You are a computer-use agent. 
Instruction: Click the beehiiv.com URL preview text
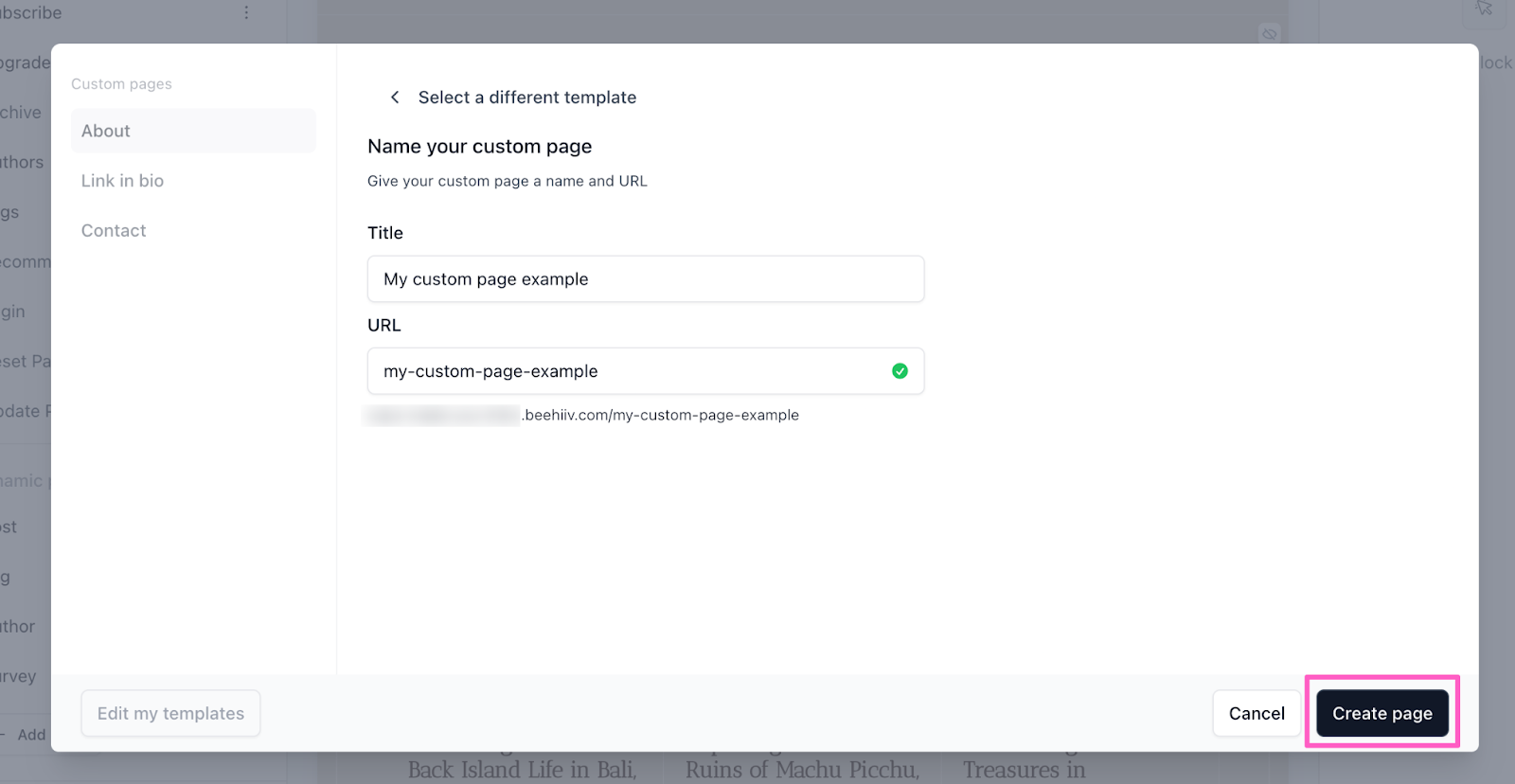point(661,416)
